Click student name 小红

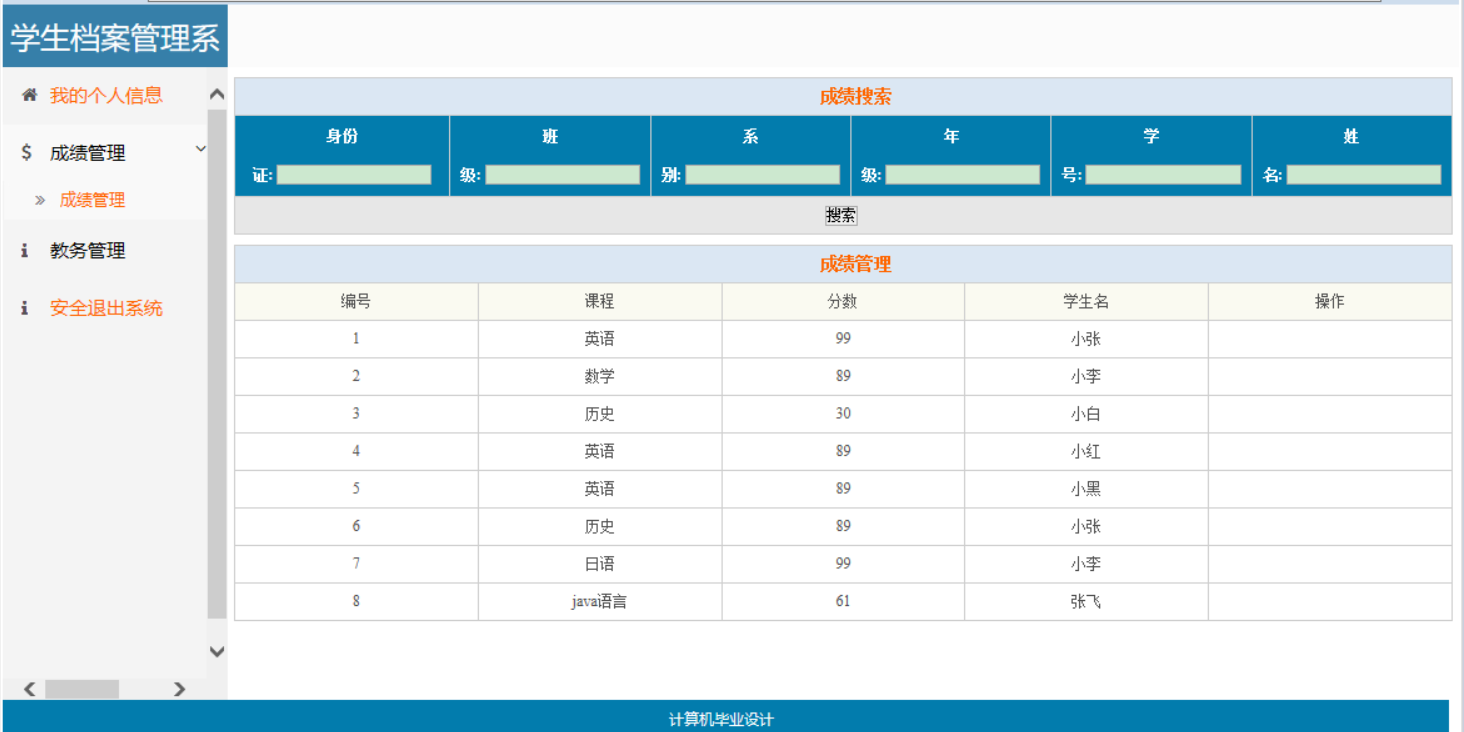(x=1086, y=451)
